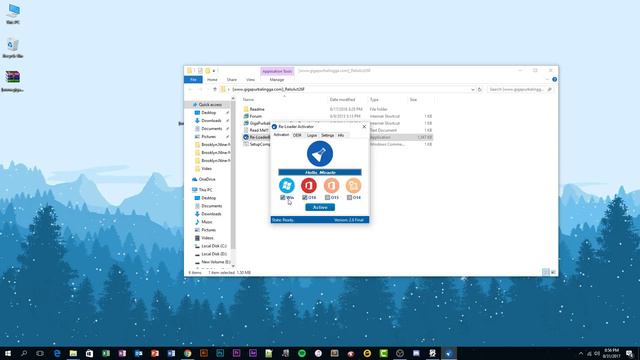Click the red Office 2016 icon
The height and width of the screenshot is (360, 640).
click(309, 185)
